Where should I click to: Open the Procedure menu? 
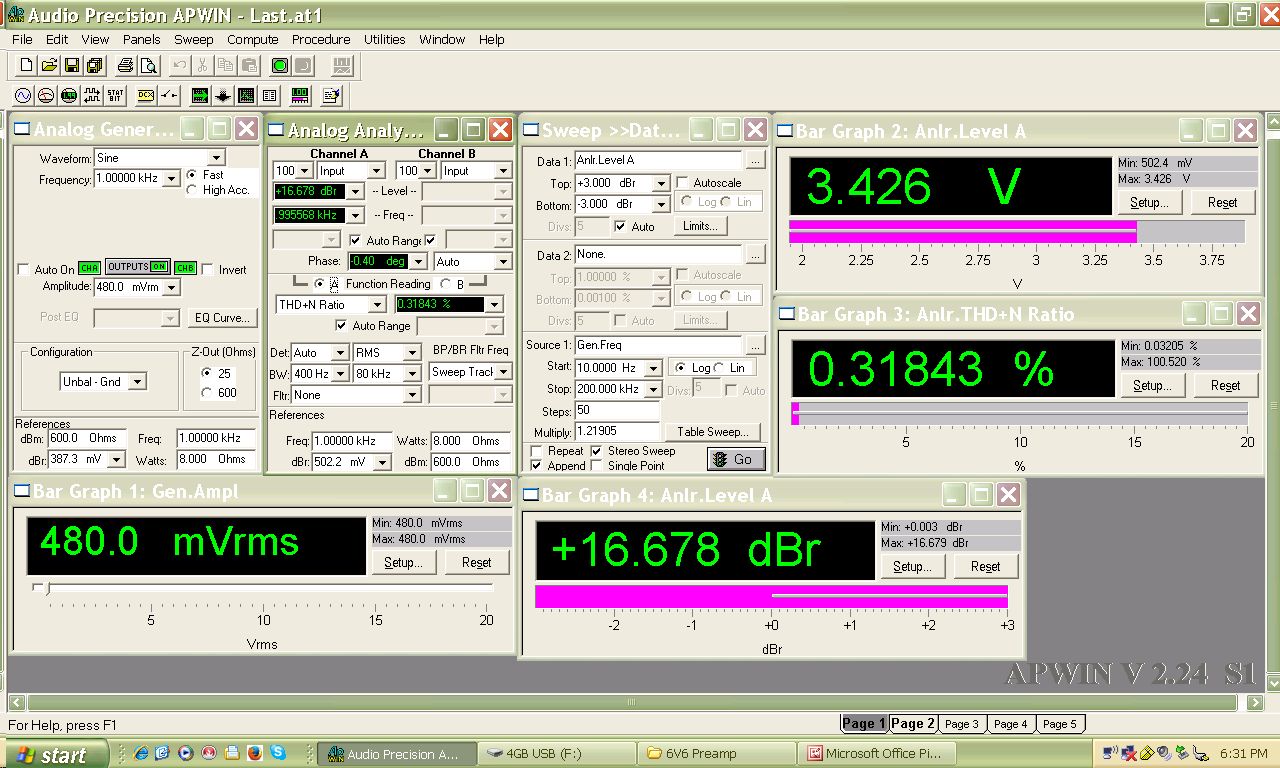[x=321, y=40]
